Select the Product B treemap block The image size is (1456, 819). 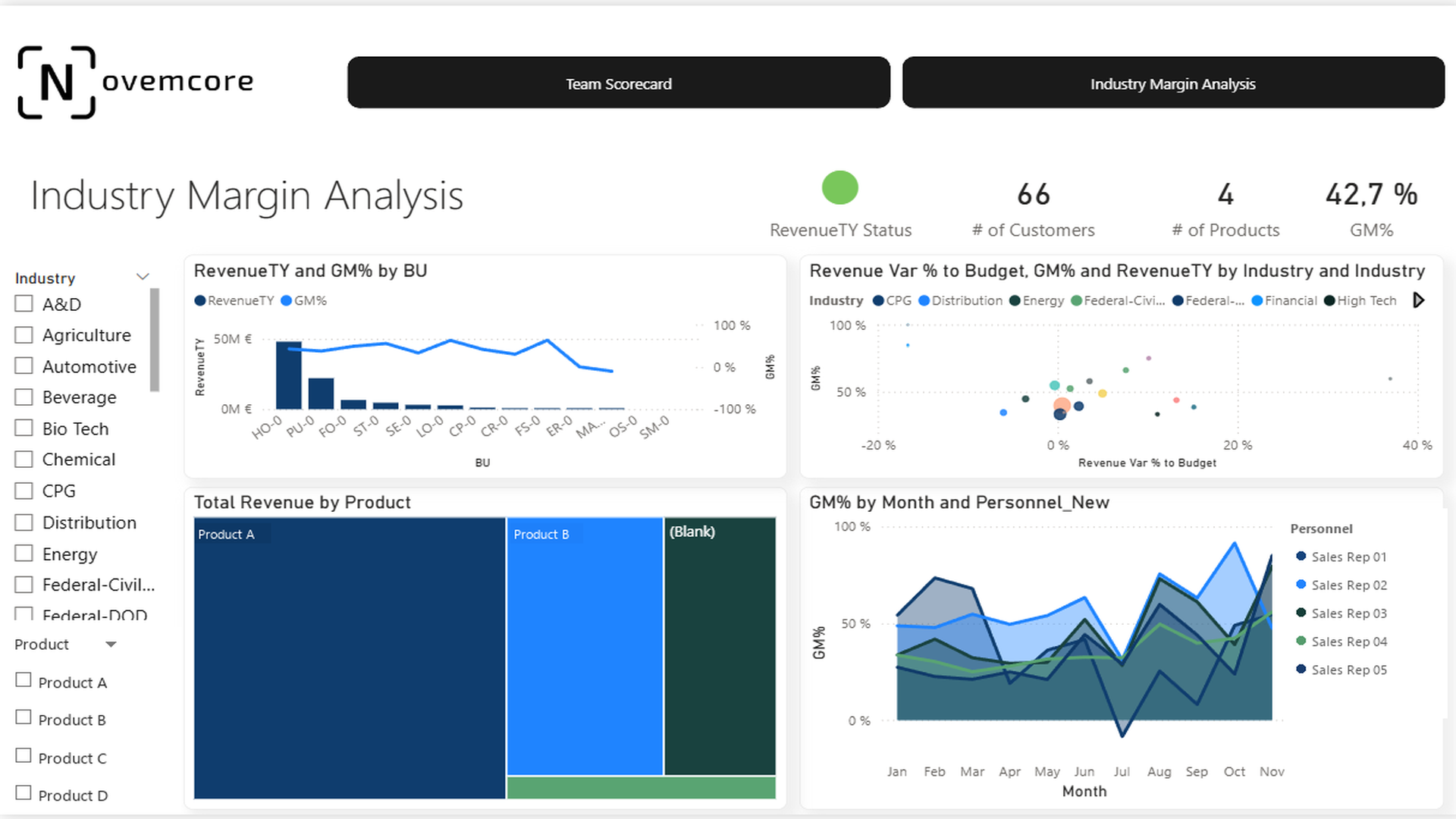pos(585,647)
